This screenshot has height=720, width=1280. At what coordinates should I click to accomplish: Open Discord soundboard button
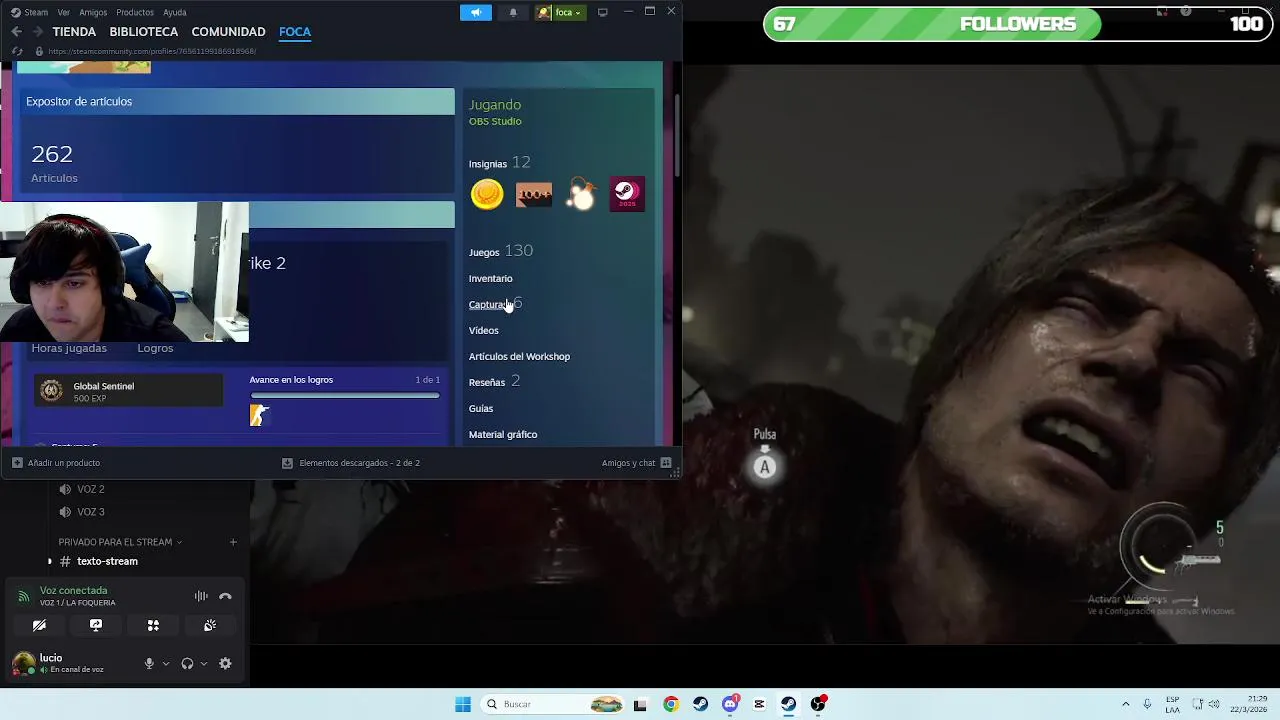click(x=210, y=625)
